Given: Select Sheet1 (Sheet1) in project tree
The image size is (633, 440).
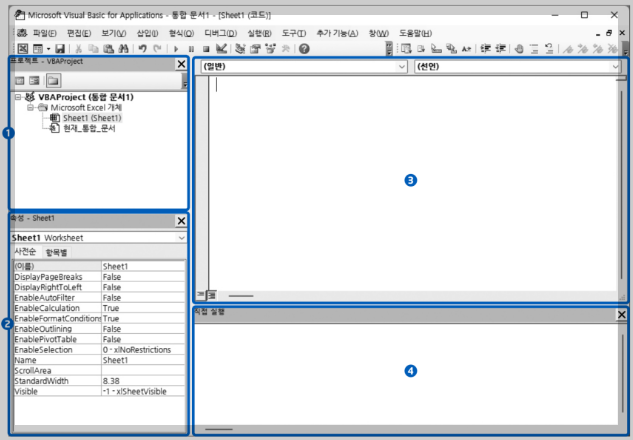Looking at the screenshot, I should 92,118.
